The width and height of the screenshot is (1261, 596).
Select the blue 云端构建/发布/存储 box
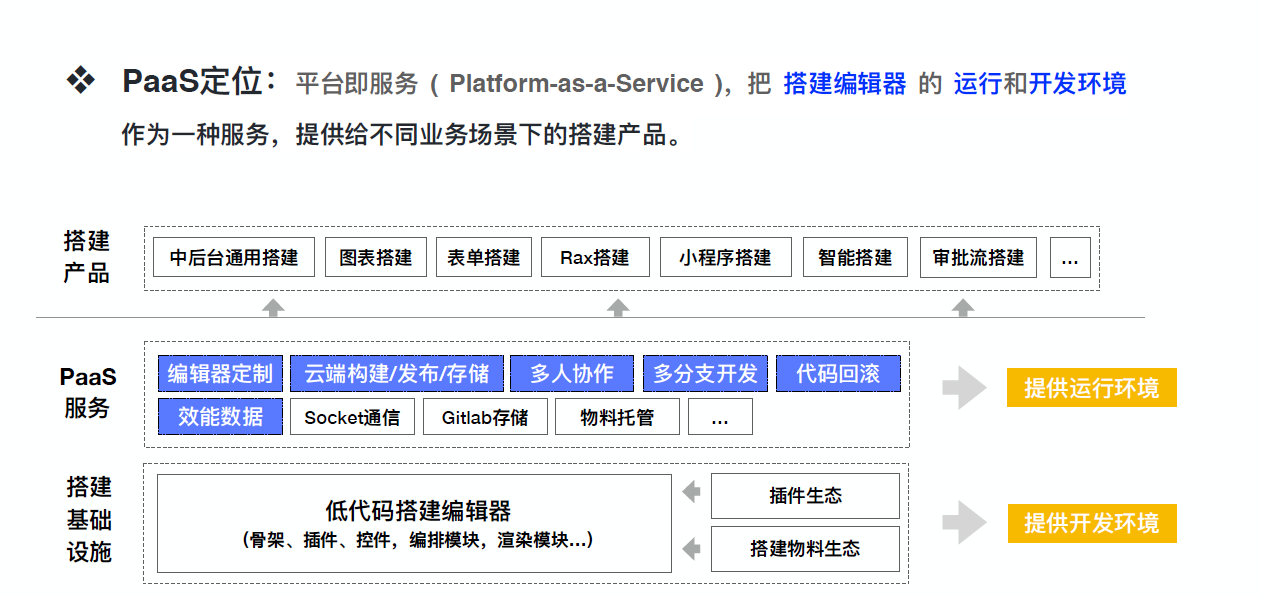397,374
